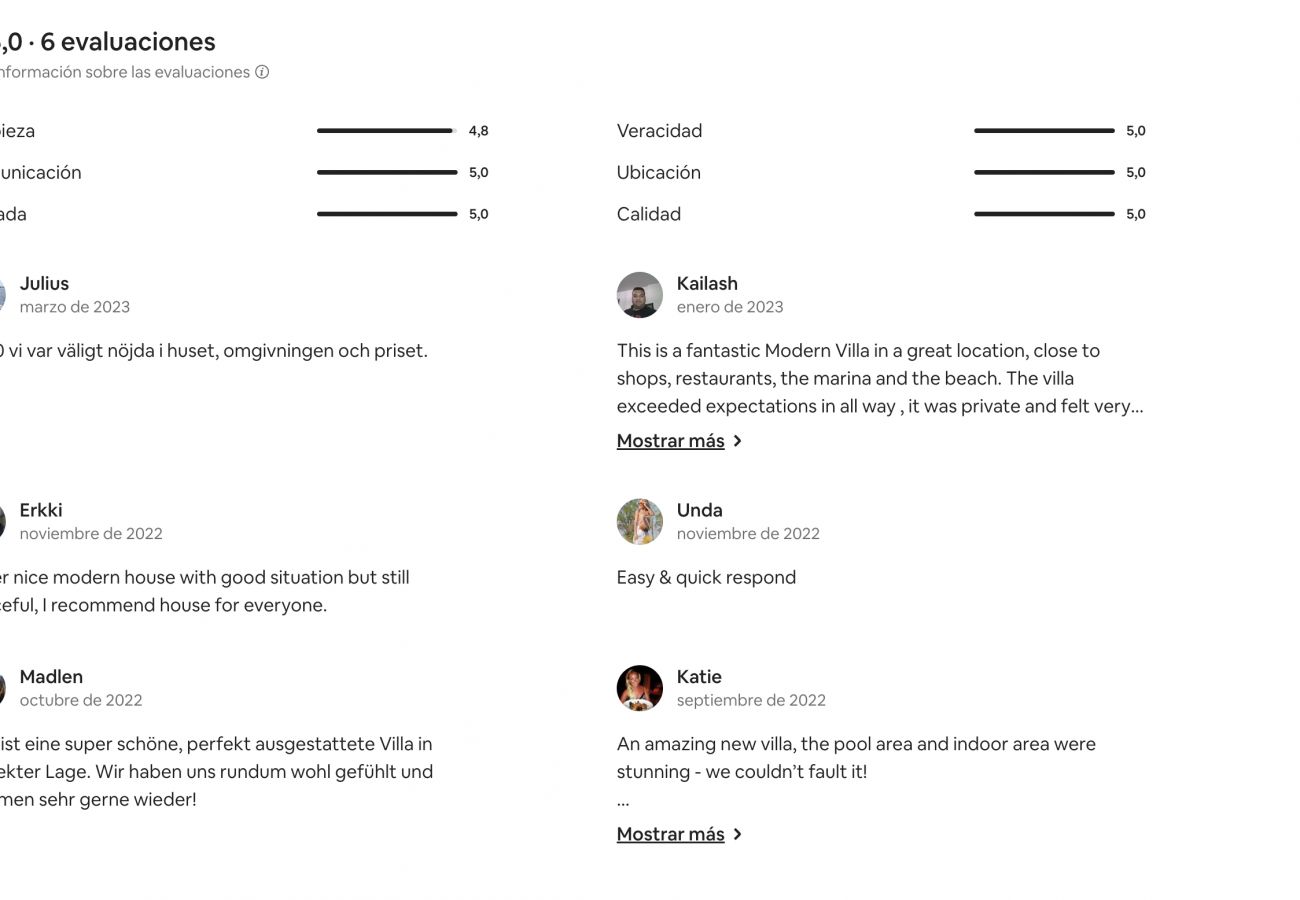The image size is (1300, 900).
Task: Open the reviewer name Julius
Action: (44, 284)
